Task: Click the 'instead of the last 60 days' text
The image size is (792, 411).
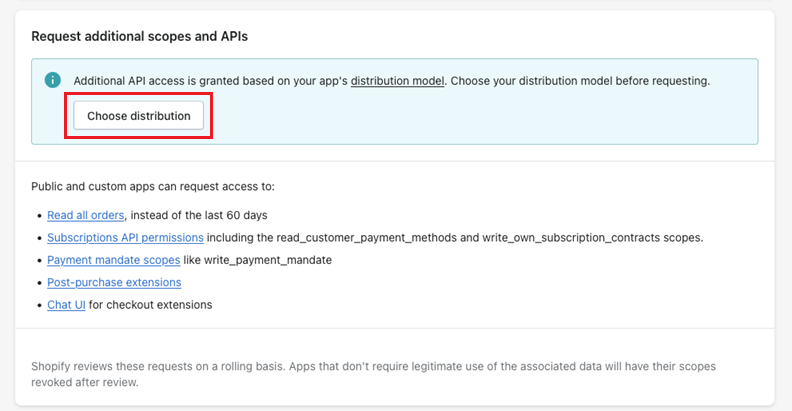Action: [200, 215]
